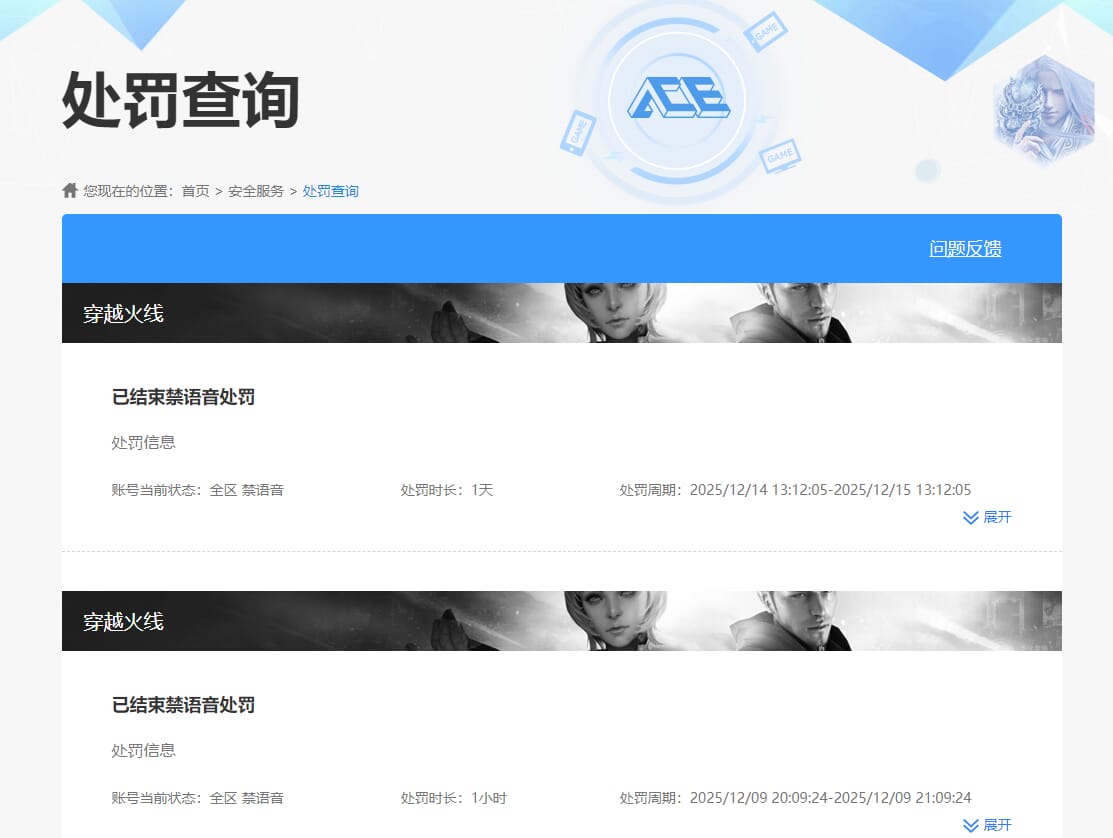The image size is (1113, 838).
Task: Open the 问题反馈 feedback link
Action: pyautogui.click(x=965, y=248)
